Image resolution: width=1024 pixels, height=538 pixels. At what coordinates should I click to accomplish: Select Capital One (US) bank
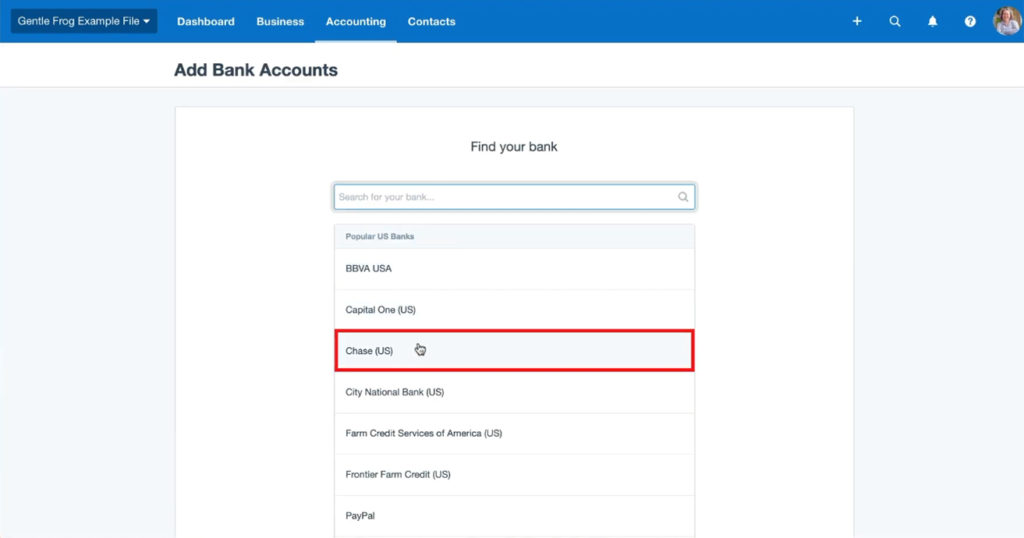coord(514,309)
